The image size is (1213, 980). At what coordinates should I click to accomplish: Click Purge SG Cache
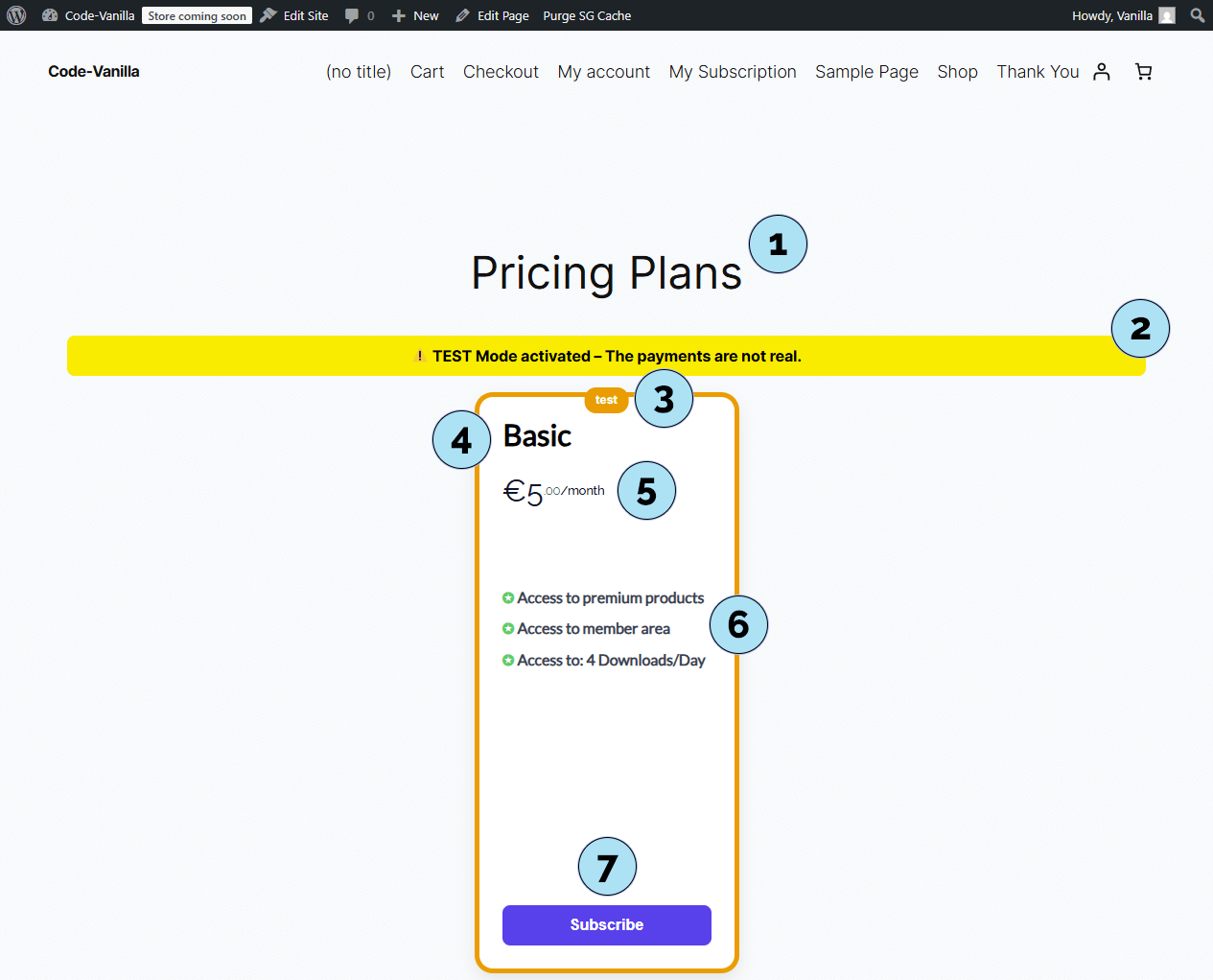(587, 15)
